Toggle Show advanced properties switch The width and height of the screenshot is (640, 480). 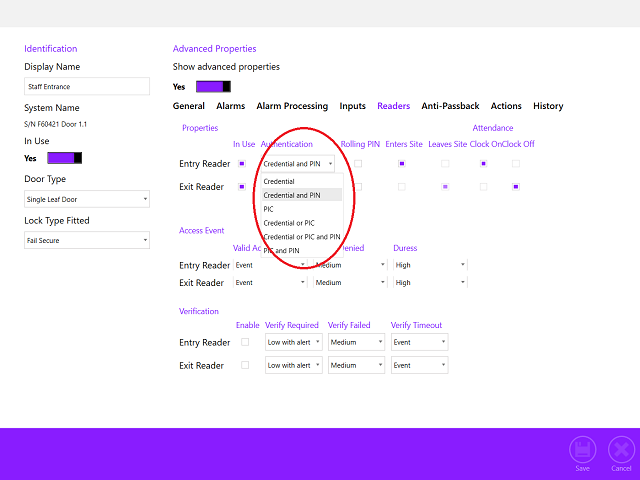point(214,86)
